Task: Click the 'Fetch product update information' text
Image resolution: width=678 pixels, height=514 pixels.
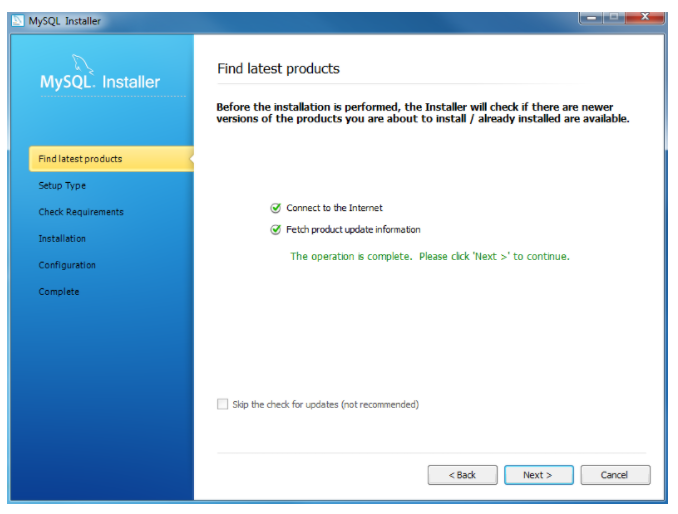Action: 353,230
